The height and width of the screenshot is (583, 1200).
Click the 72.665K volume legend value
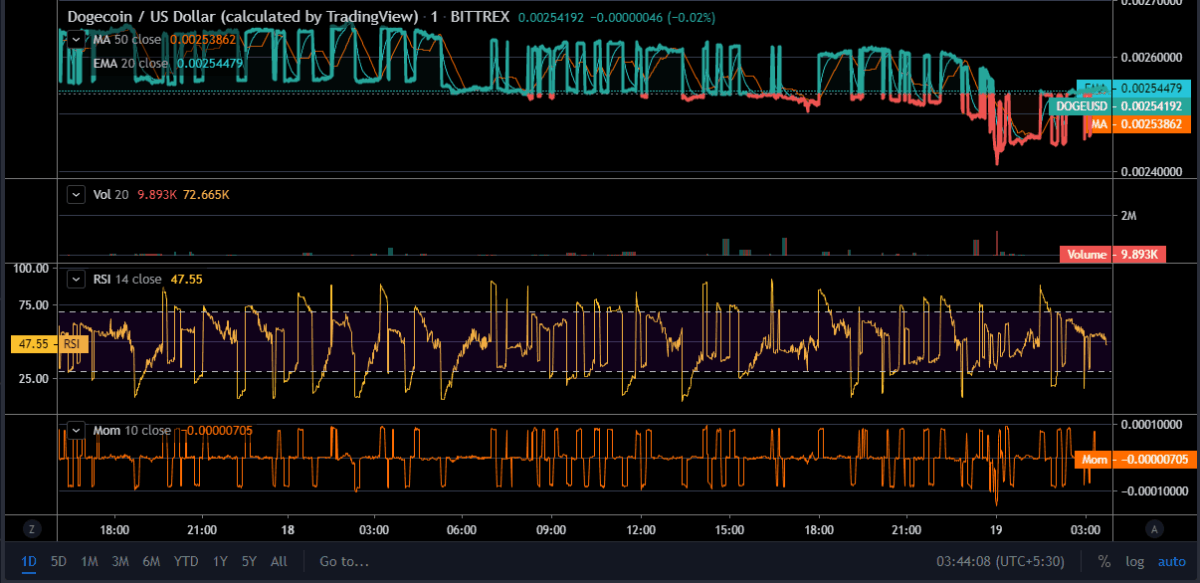[207, 194]
